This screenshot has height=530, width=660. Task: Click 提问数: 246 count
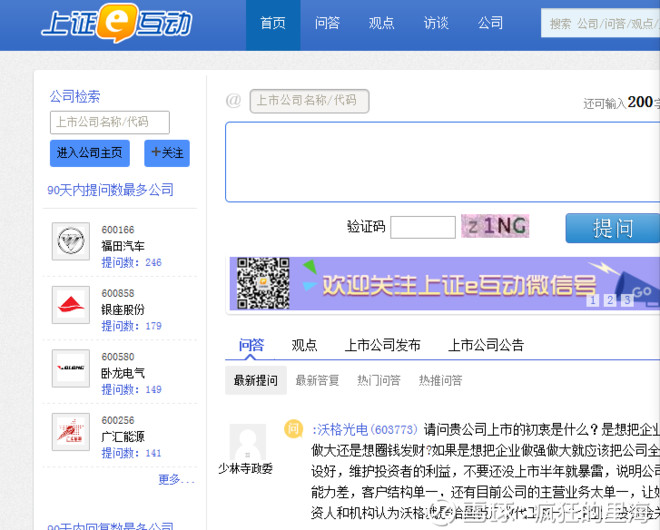[x=131, y=263]
